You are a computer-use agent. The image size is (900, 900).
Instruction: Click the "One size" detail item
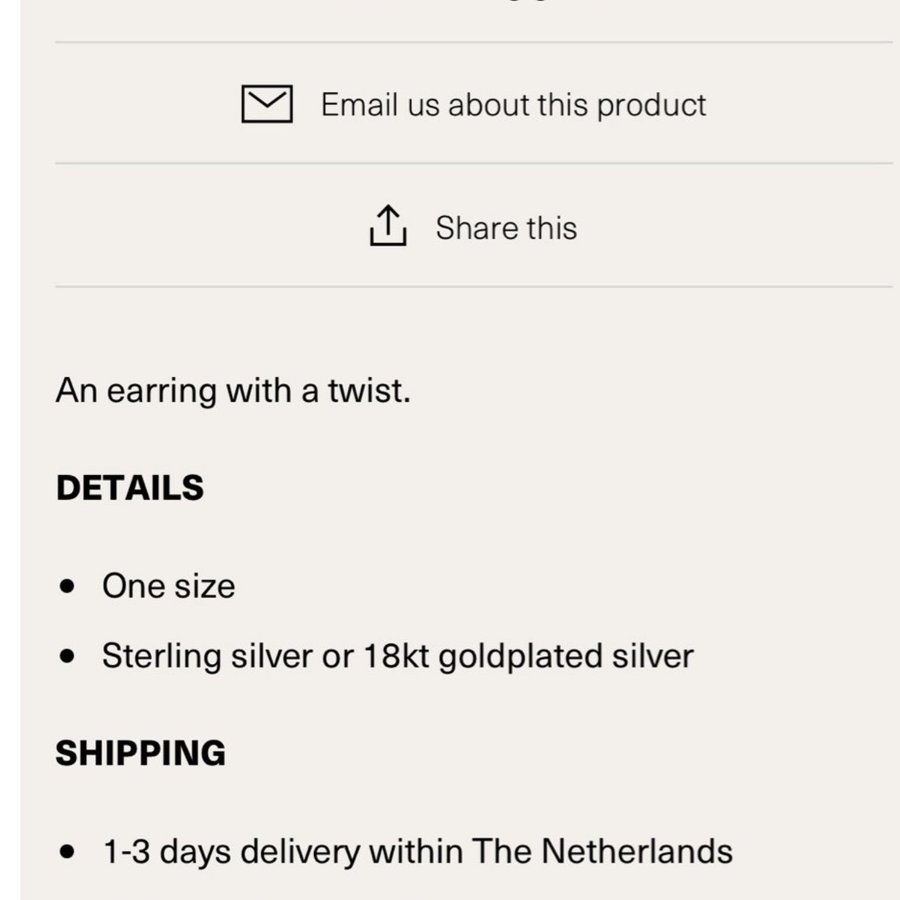click(168, 586)
